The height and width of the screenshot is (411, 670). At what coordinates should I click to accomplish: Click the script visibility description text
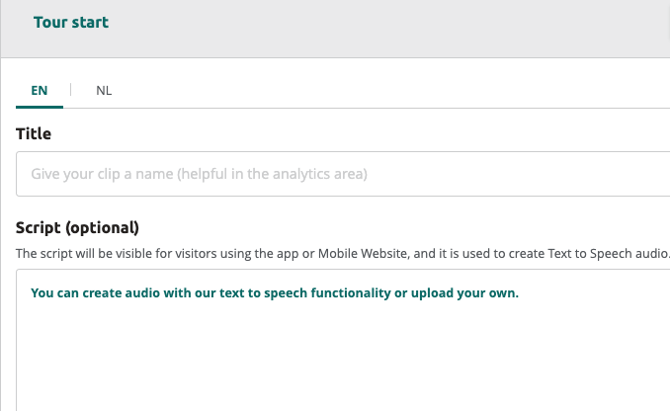coord(300,253)
